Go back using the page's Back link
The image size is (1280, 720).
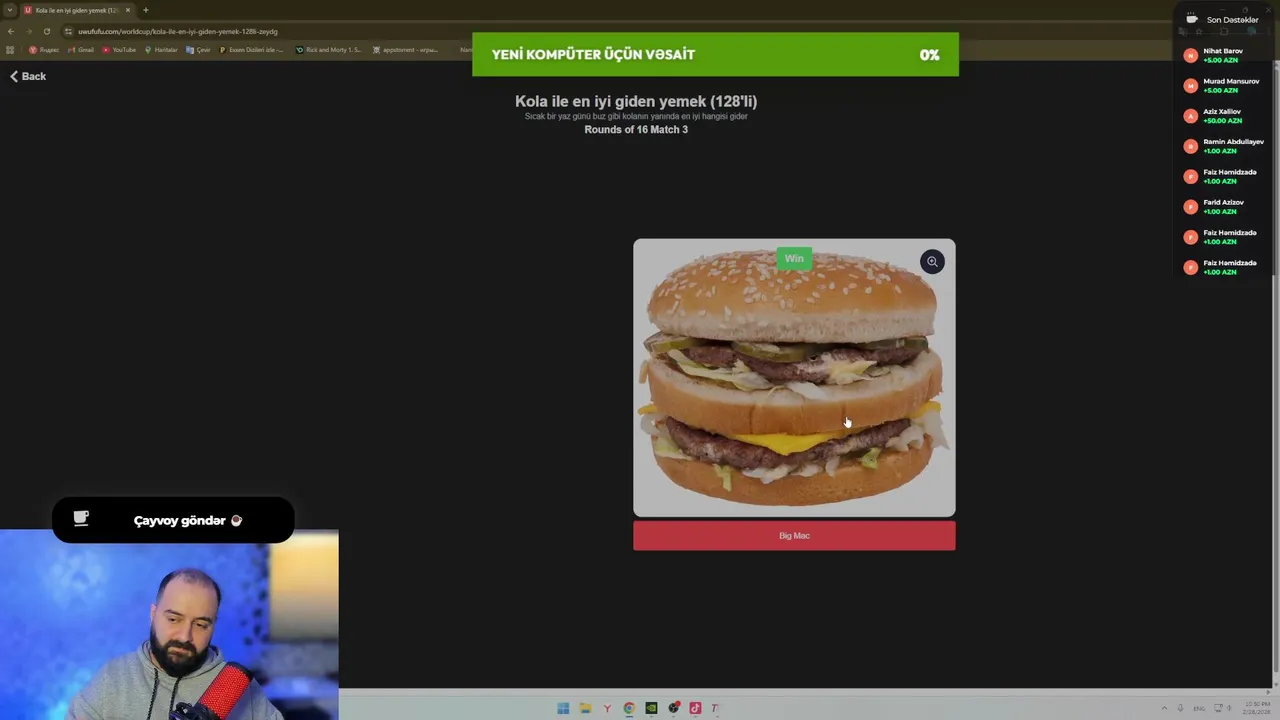(x=28, y=76)
